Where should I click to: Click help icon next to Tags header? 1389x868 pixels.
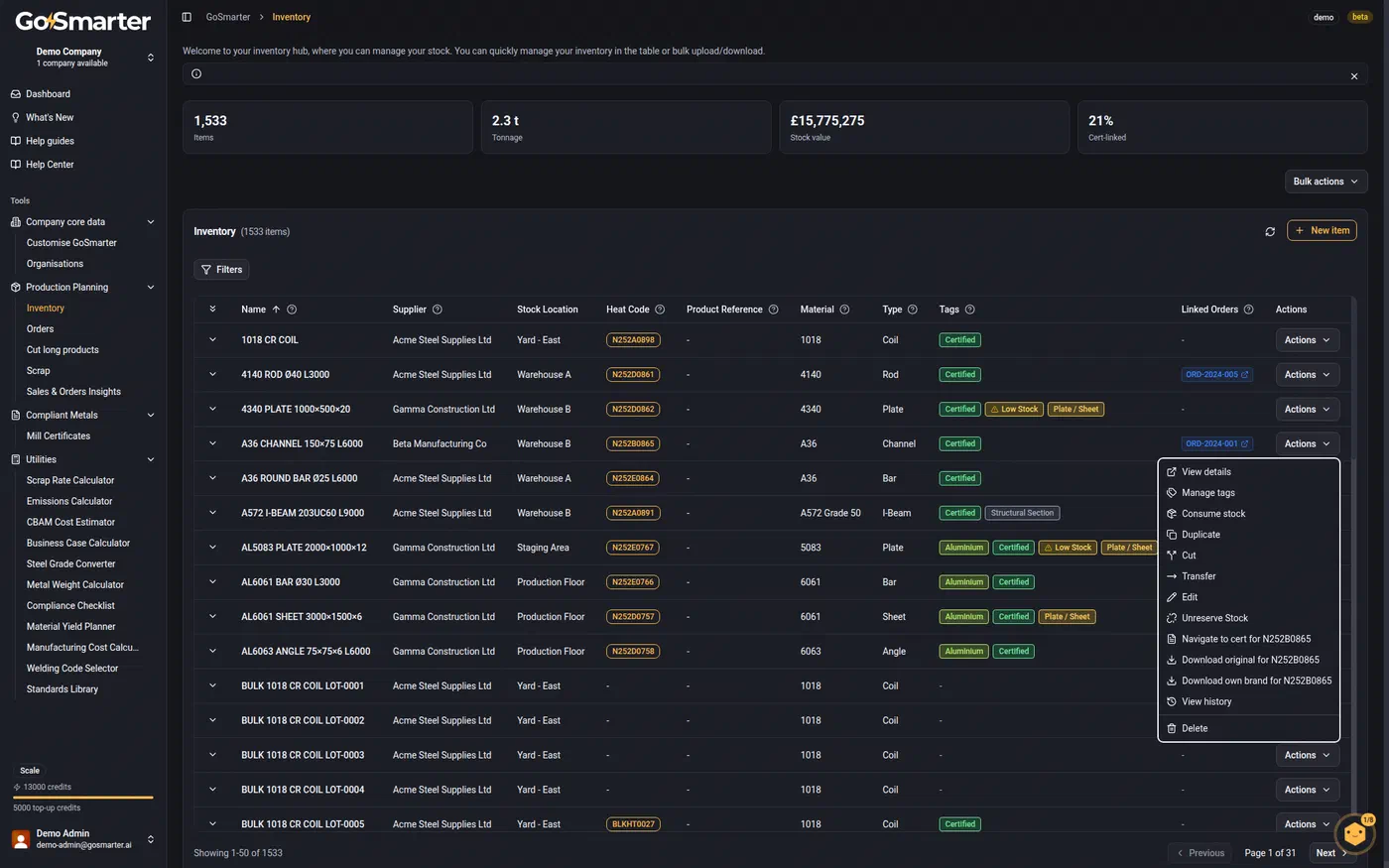coord(970,310)
